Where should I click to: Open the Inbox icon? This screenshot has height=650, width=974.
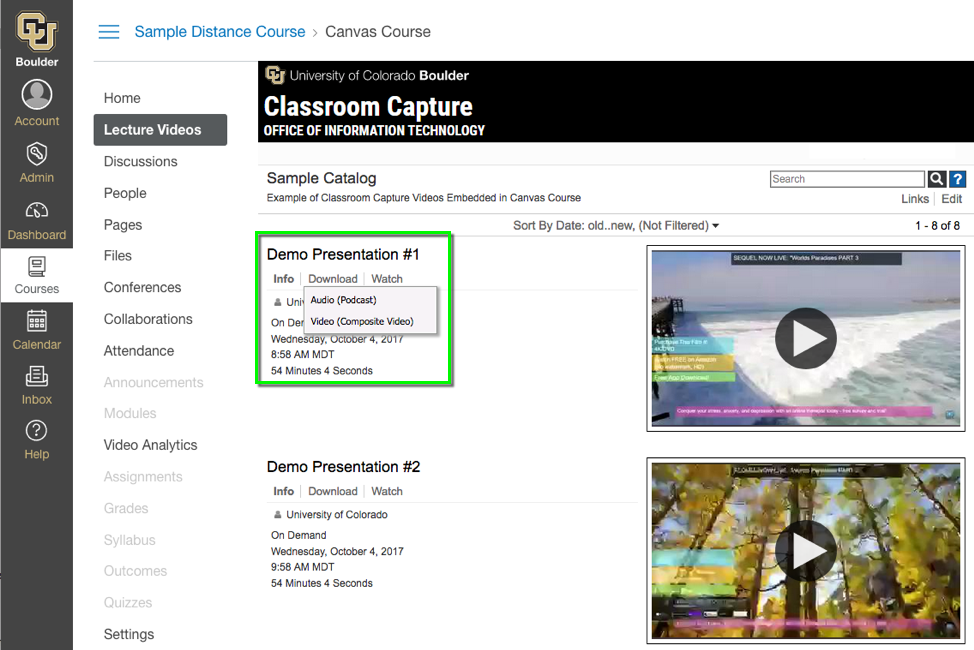pos(37,376)
